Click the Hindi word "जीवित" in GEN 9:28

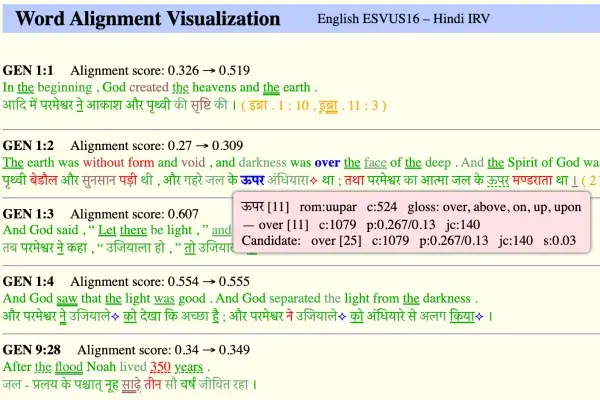pos(212,384)
